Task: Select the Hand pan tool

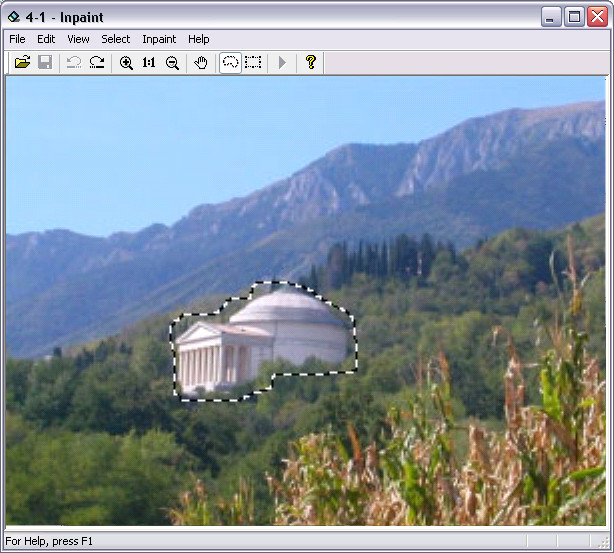Action: click(x=201, y=62)
